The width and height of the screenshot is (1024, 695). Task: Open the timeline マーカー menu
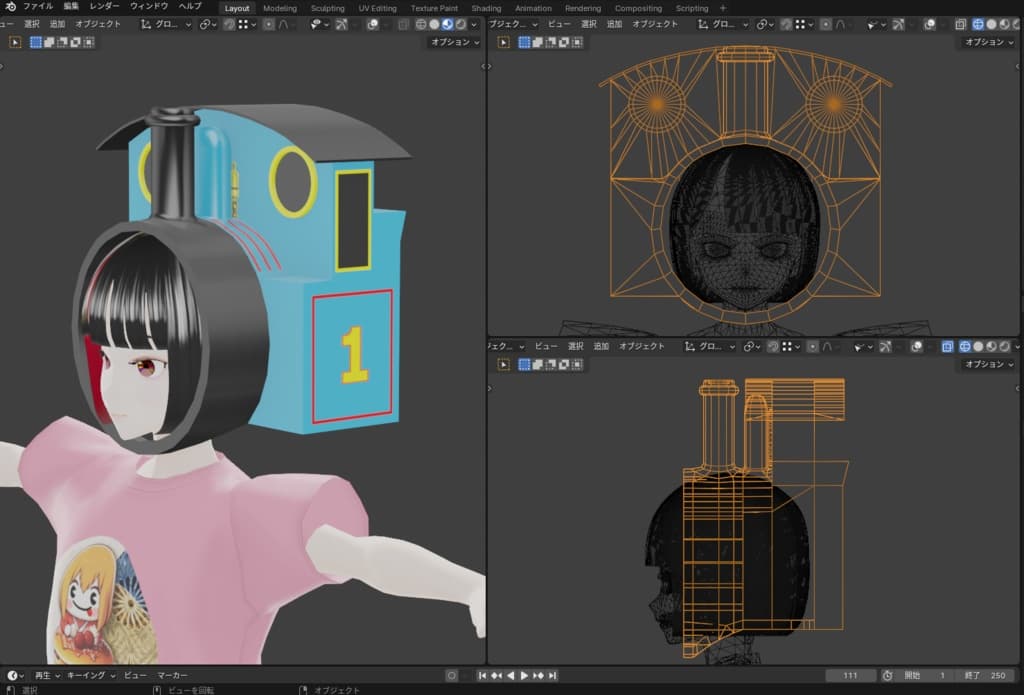[172, 675]
